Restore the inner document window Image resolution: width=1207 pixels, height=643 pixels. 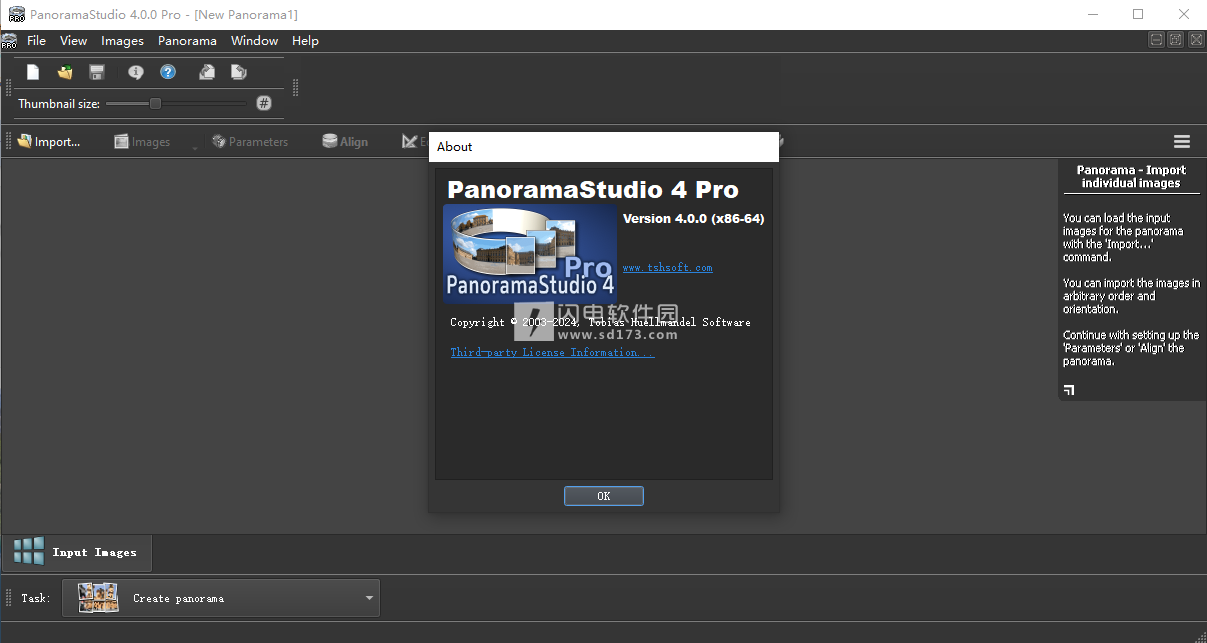(x=1176, y=40)
